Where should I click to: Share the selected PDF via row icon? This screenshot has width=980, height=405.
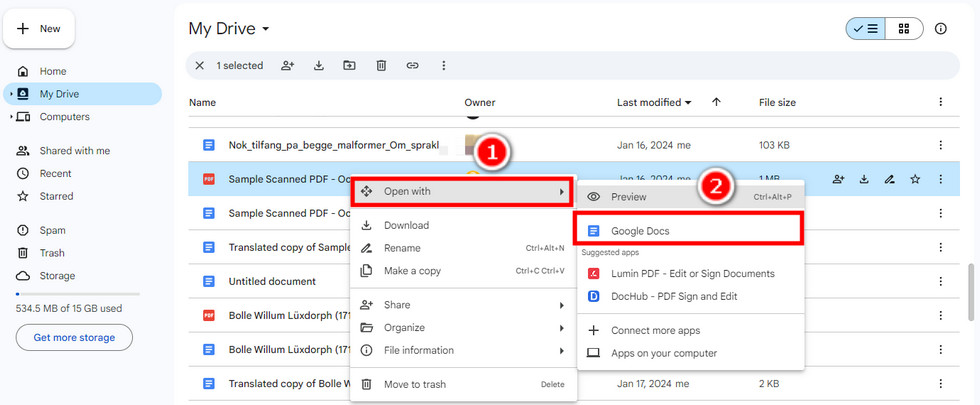(x=838, y=179)
